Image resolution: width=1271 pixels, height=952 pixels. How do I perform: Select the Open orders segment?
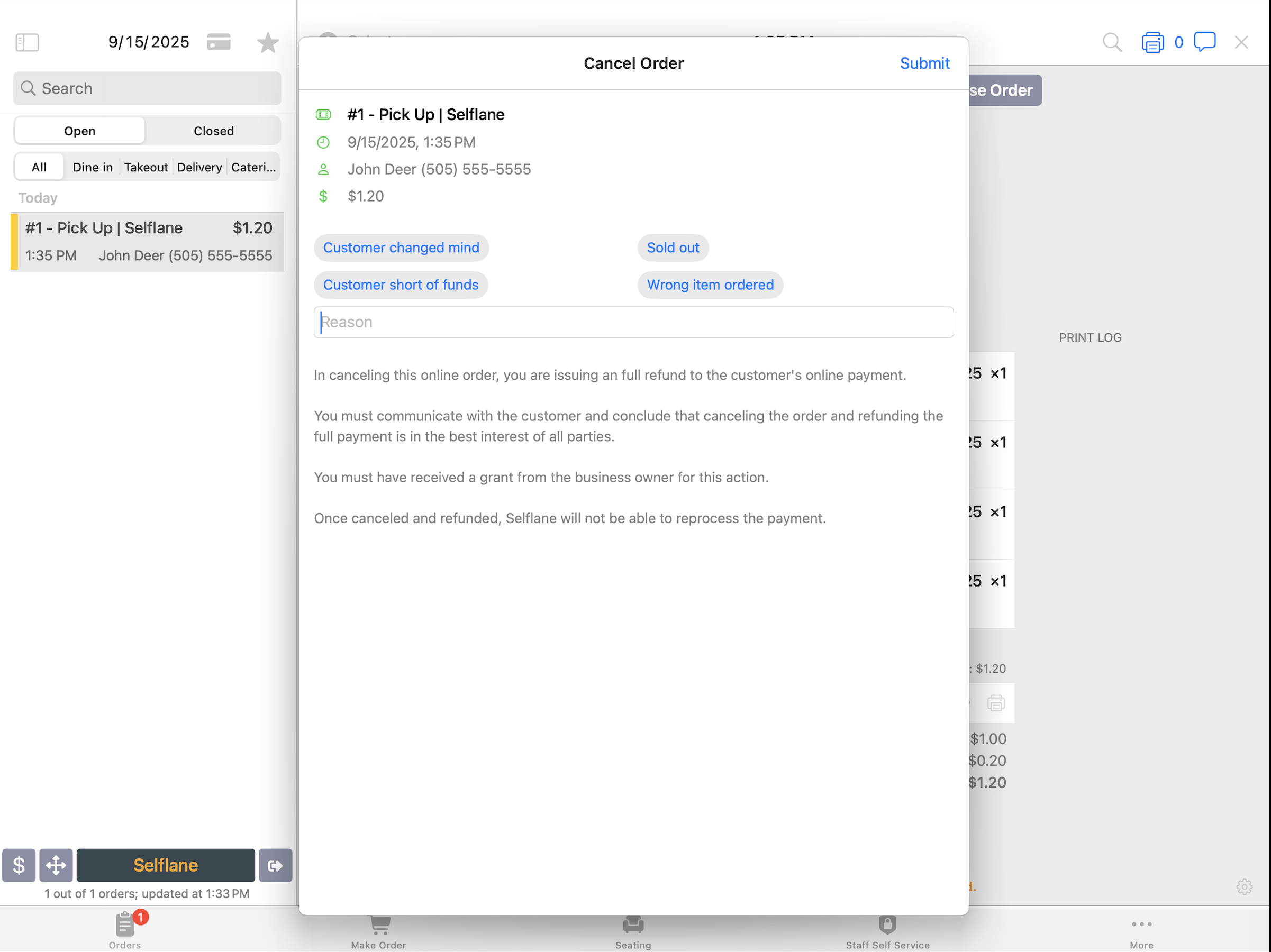[x=79, y=131]
